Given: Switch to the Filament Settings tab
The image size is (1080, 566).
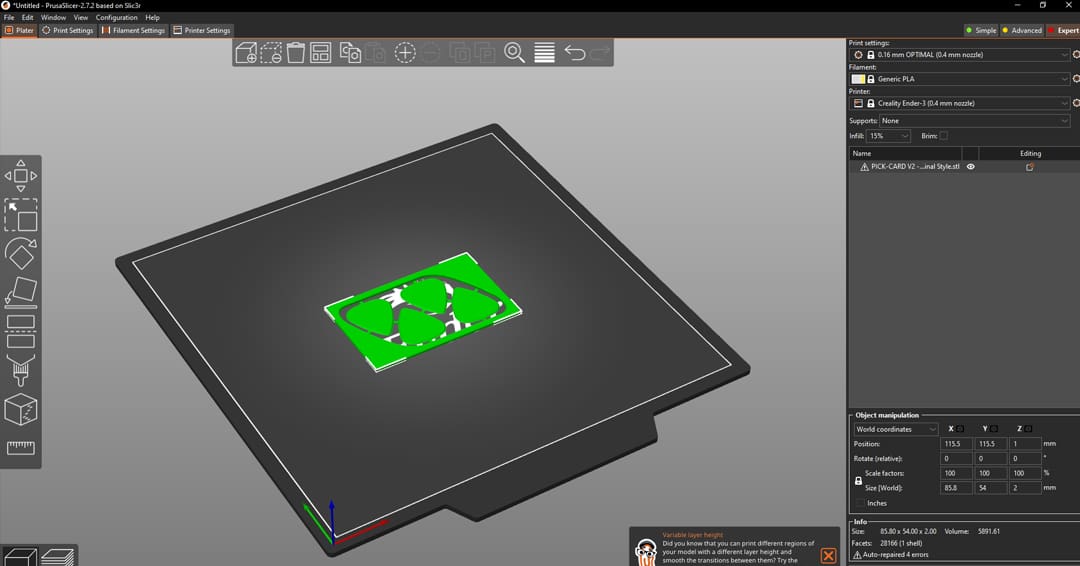Looking at the screenshot, I should tap(134, 30).
